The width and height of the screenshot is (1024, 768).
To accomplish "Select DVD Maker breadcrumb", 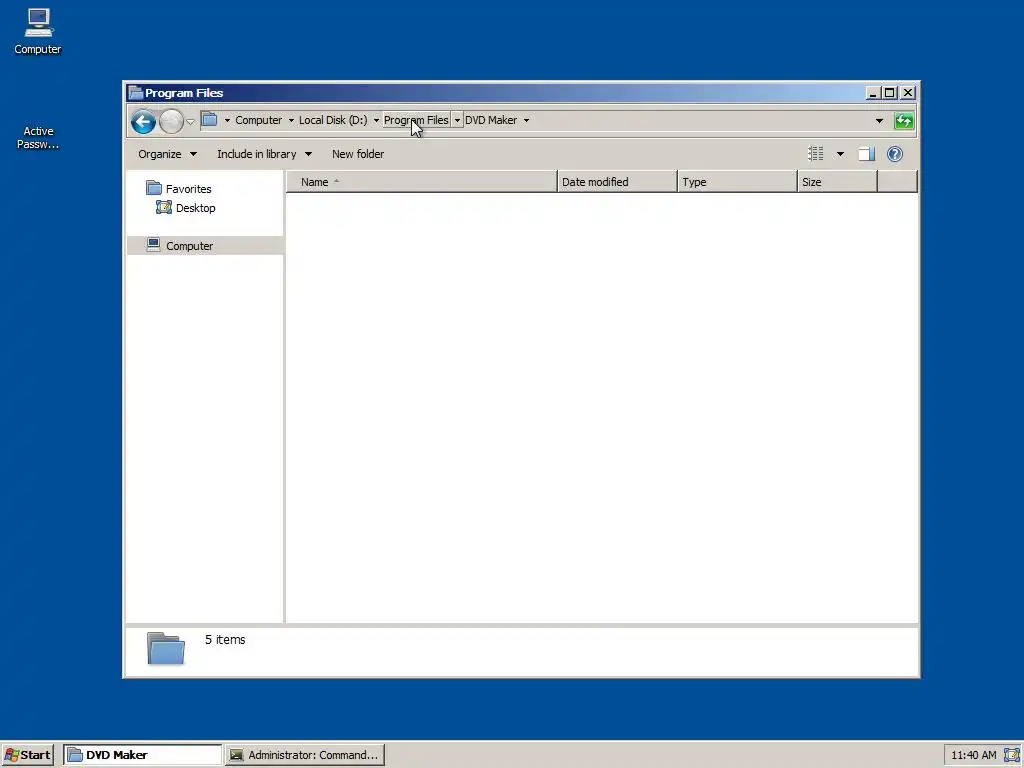I will (491, 120).
